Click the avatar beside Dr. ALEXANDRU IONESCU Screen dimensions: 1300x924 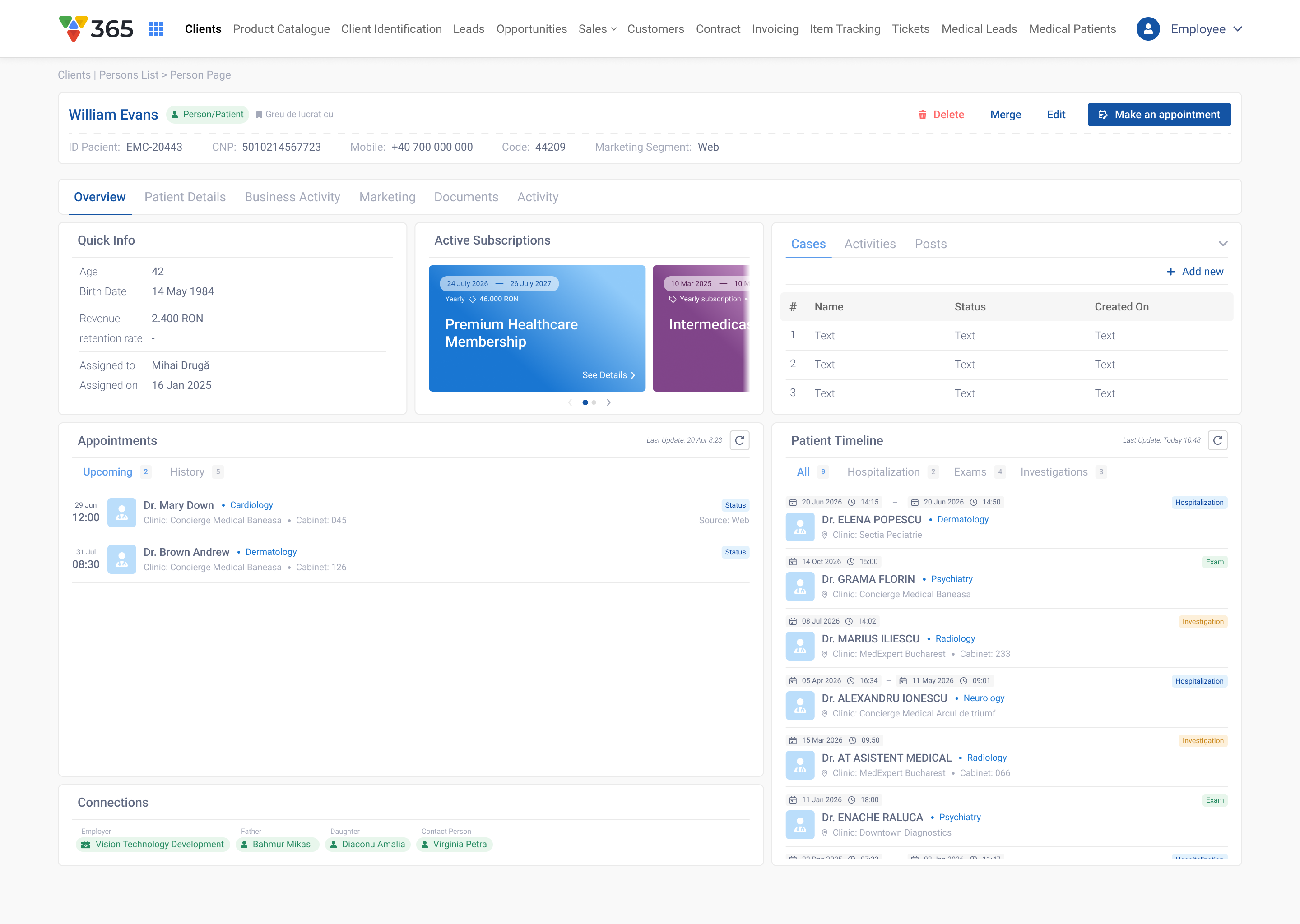tap(800, 706)
